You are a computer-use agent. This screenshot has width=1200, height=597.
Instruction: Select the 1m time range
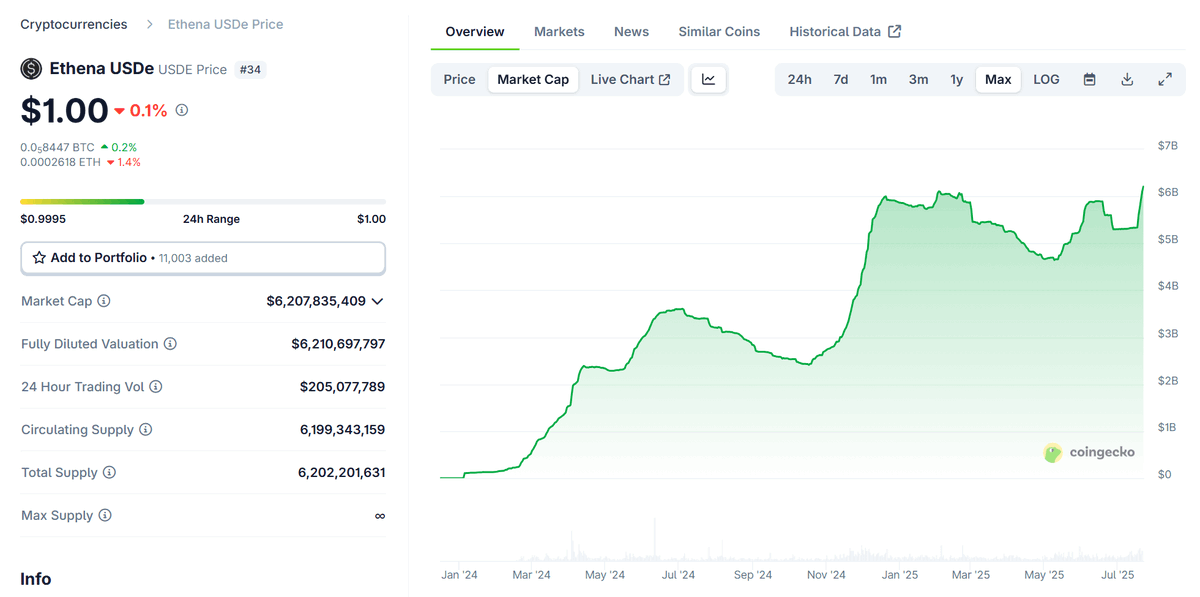point(878,79)
